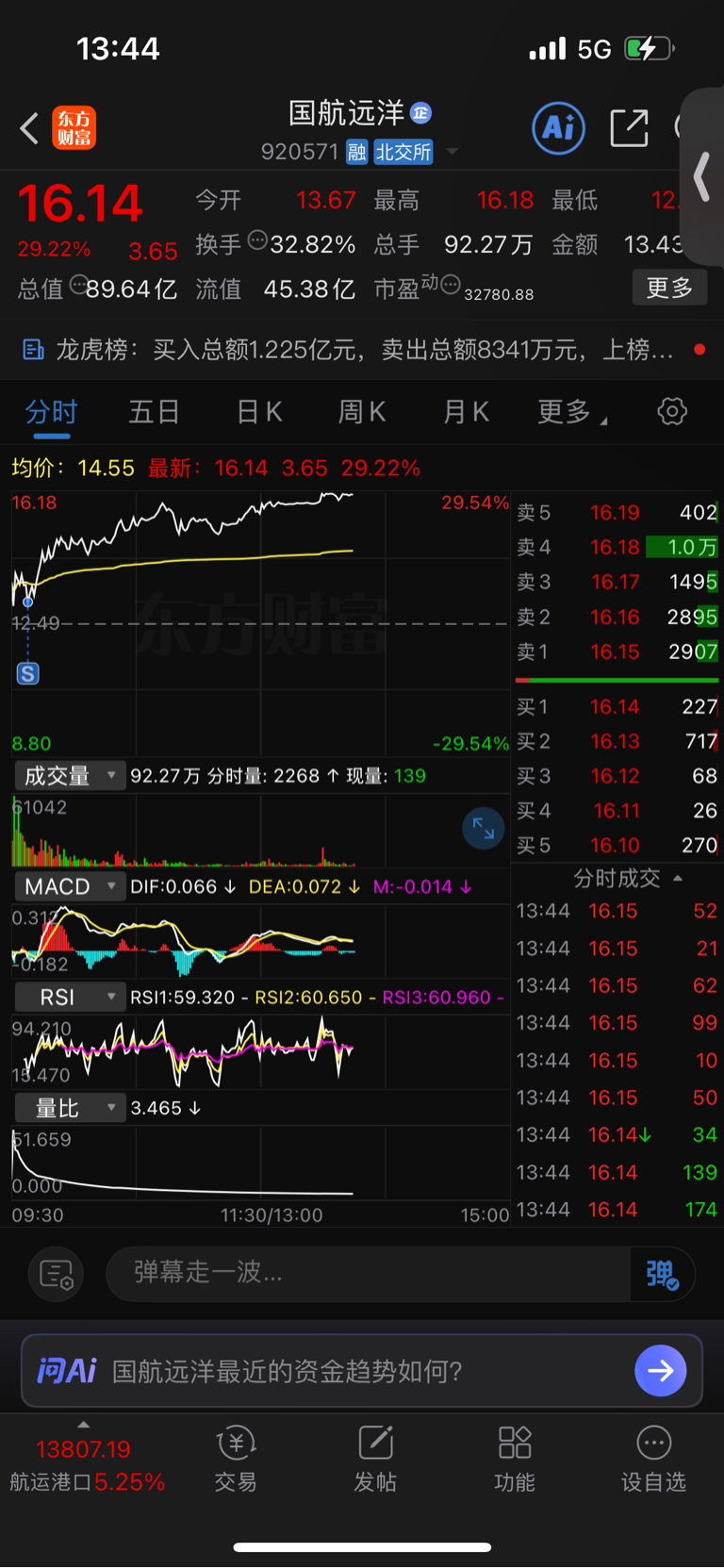Switch to the 周K tab
724x1568 pixels.
(362, 412)
